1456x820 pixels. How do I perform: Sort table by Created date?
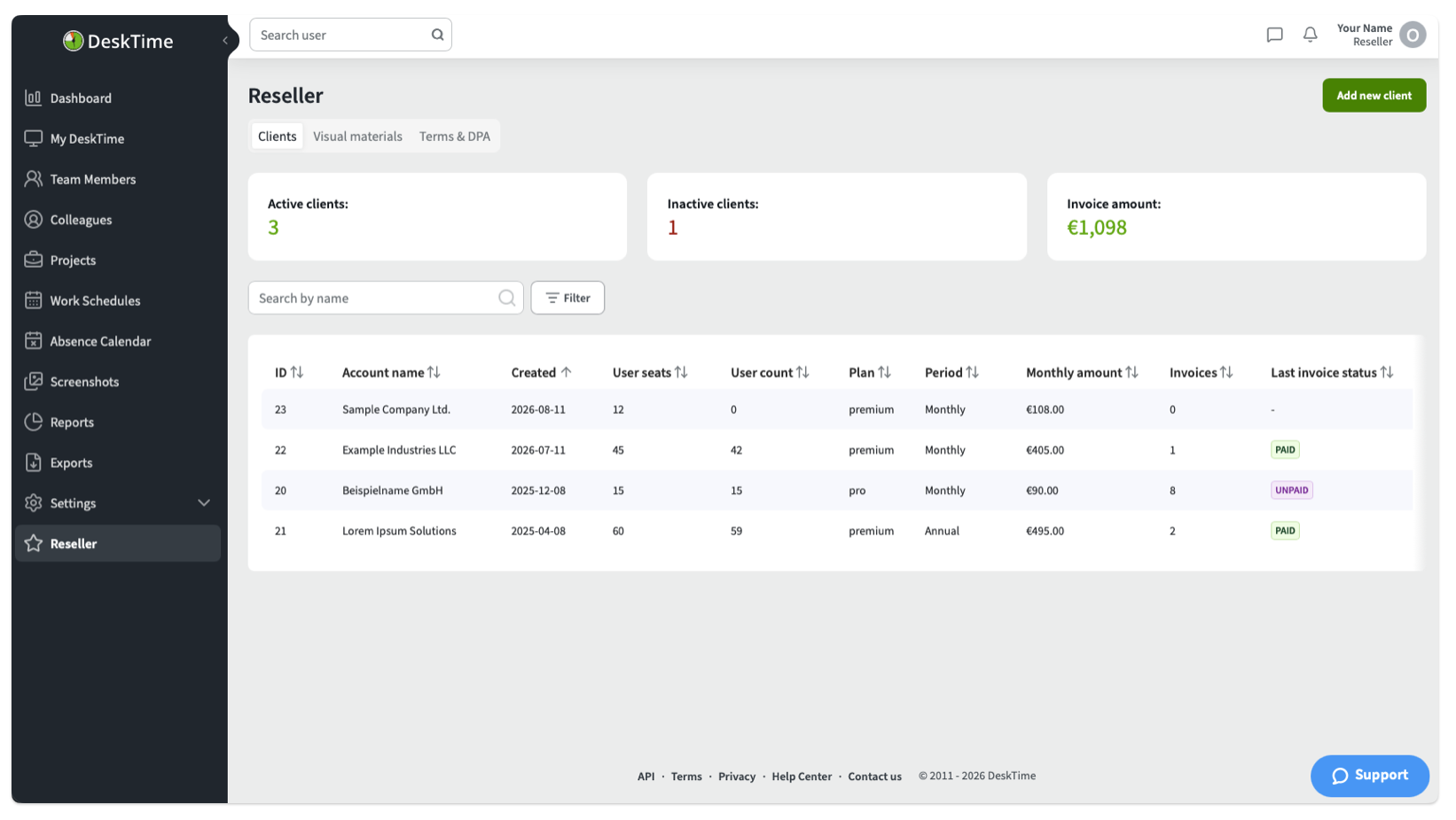(x=541, y=372)
